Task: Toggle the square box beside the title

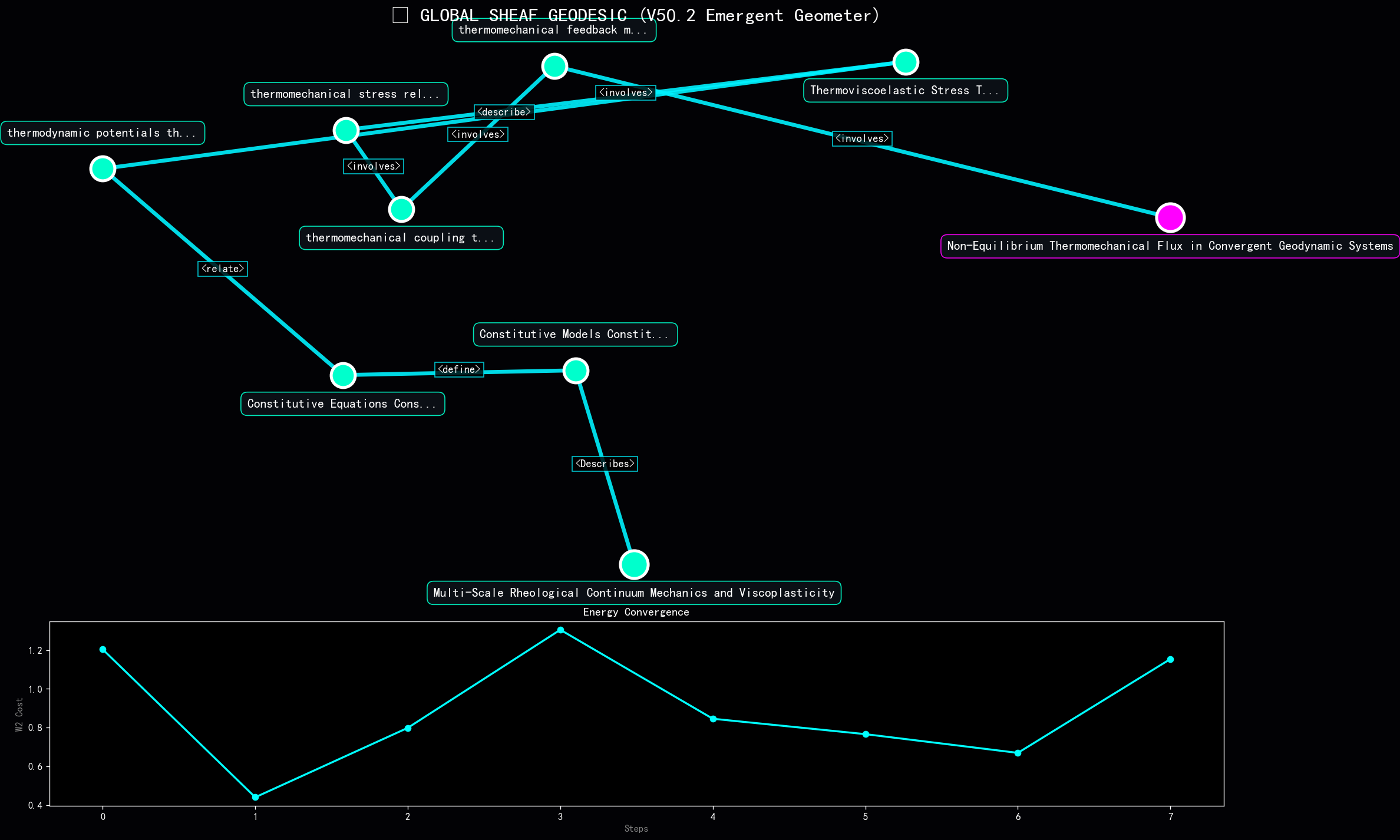Action: pyautogui.click(x=400, y=15)
